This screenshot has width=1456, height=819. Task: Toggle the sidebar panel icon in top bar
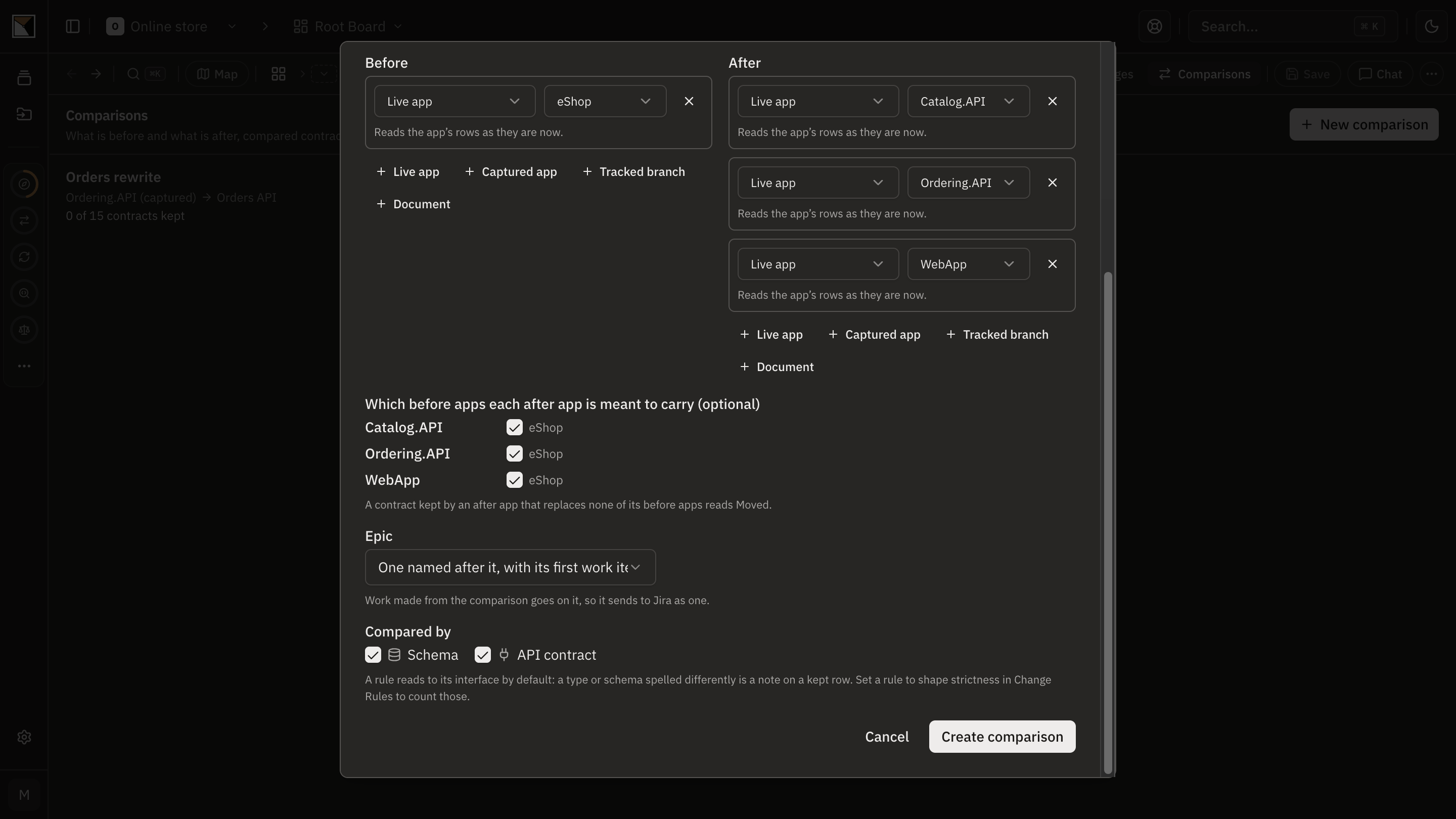tap(72, 27)
